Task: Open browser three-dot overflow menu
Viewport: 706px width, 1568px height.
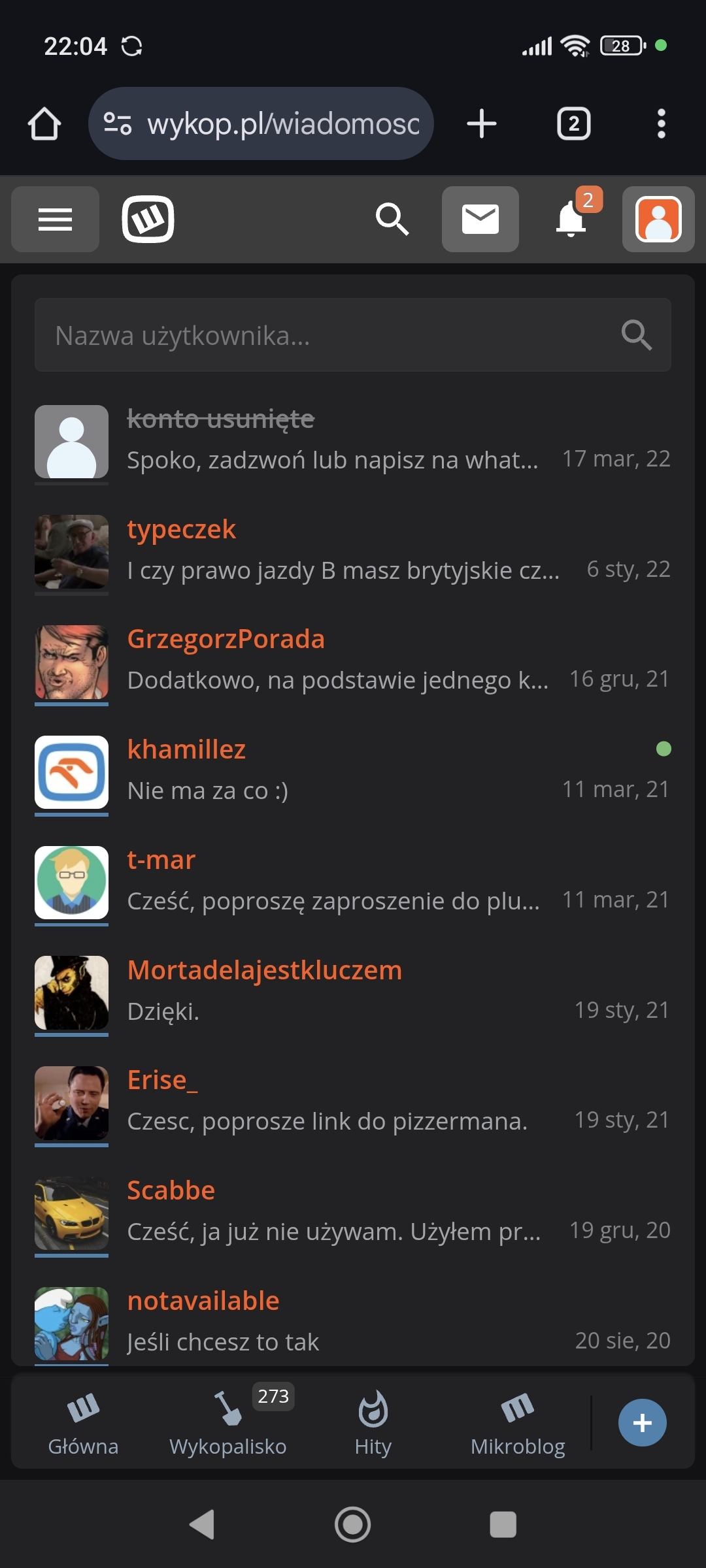Action: pos(662,123)
